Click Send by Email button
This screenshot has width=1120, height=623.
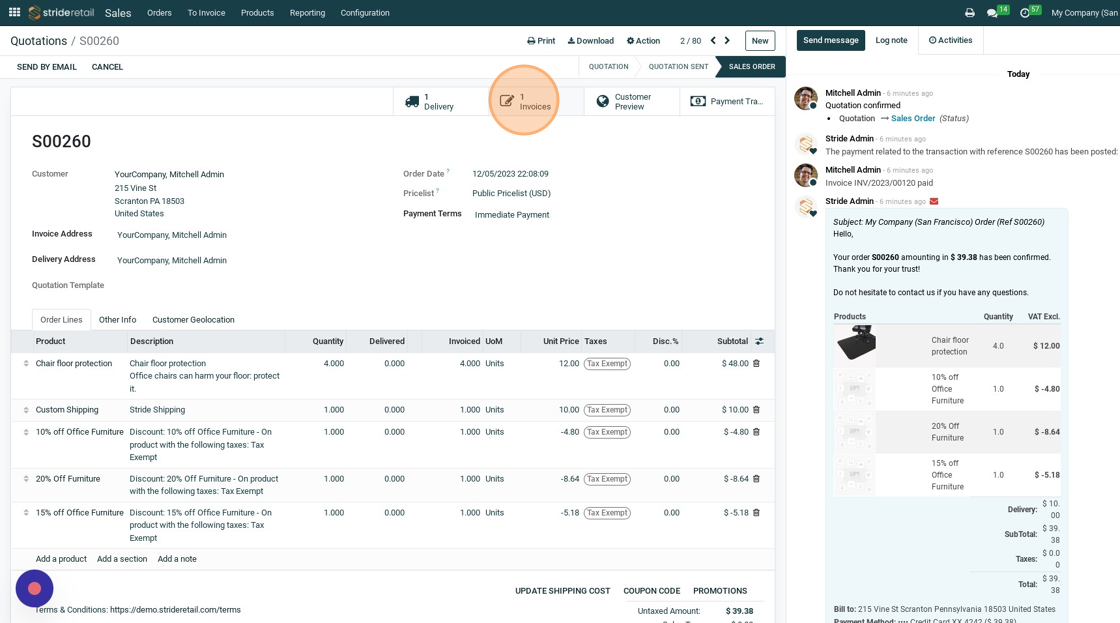click(46, 67)
